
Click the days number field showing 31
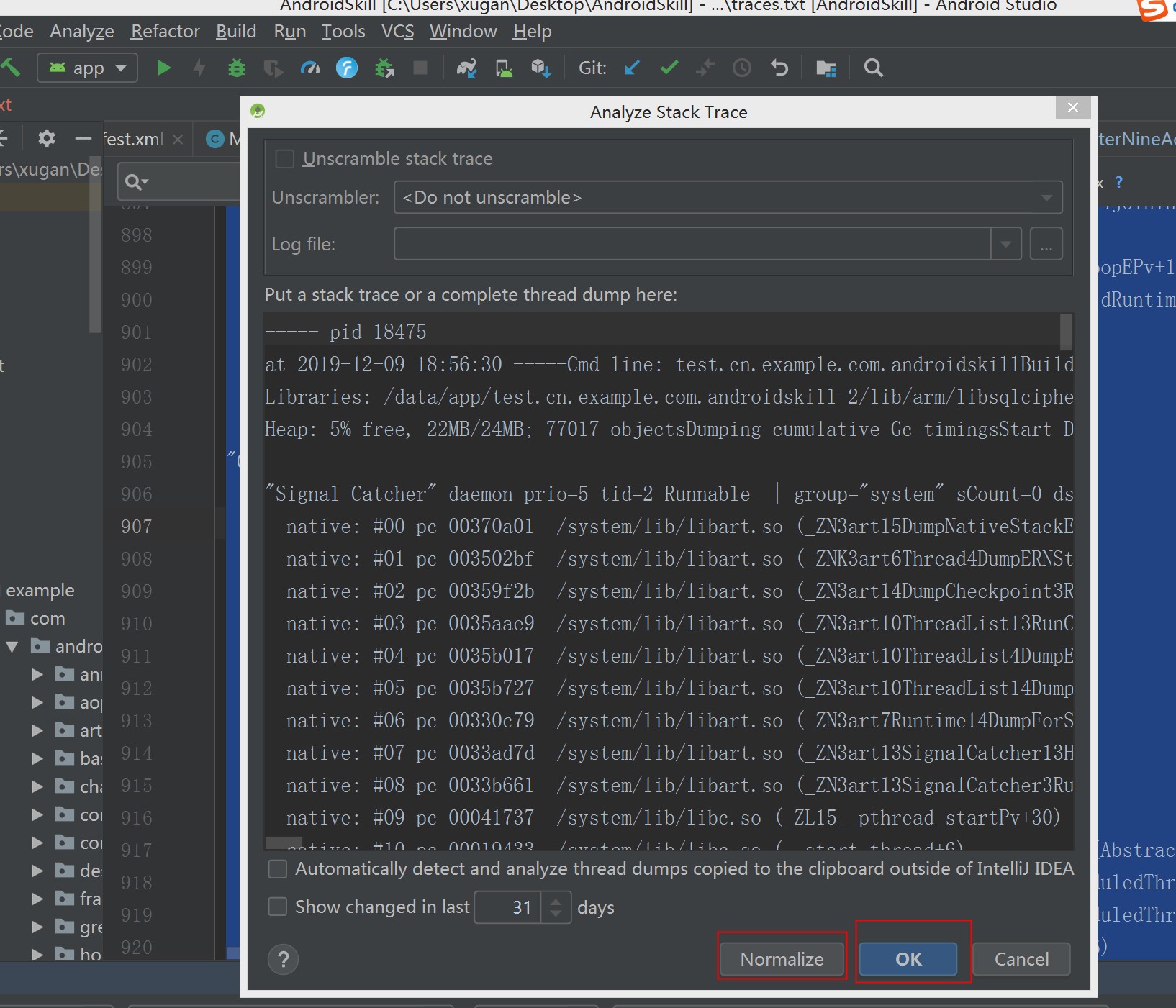click(508, 907)
